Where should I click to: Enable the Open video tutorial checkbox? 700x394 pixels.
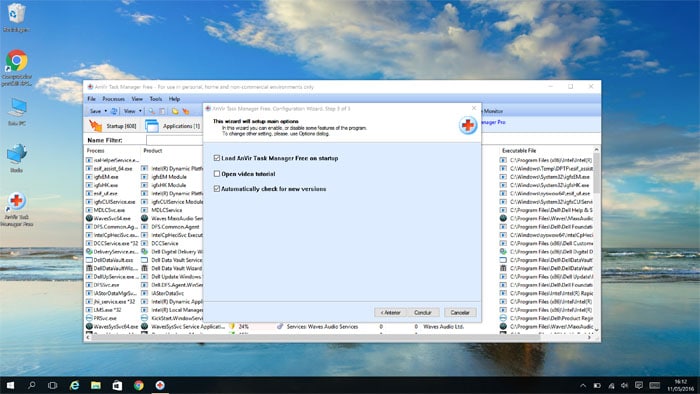pyautogui.click(x=217, y=174)
